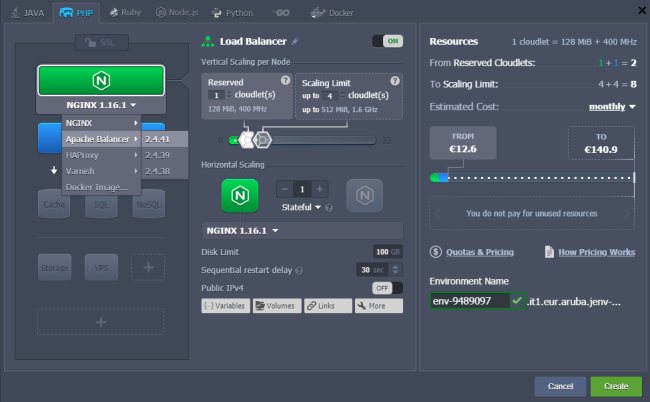This screenshot has height=402, width=650.
Task: Click the small plus extra-layer block
Action: point(148,268)
